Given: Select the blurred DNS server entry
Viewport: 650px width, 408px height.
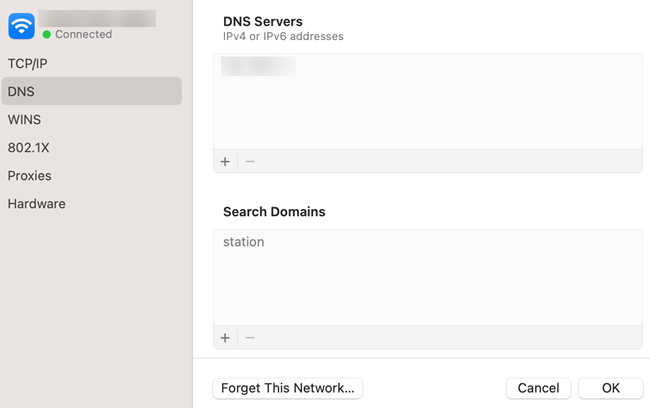Looking at the screenshot, I should [x=258, y=67].
